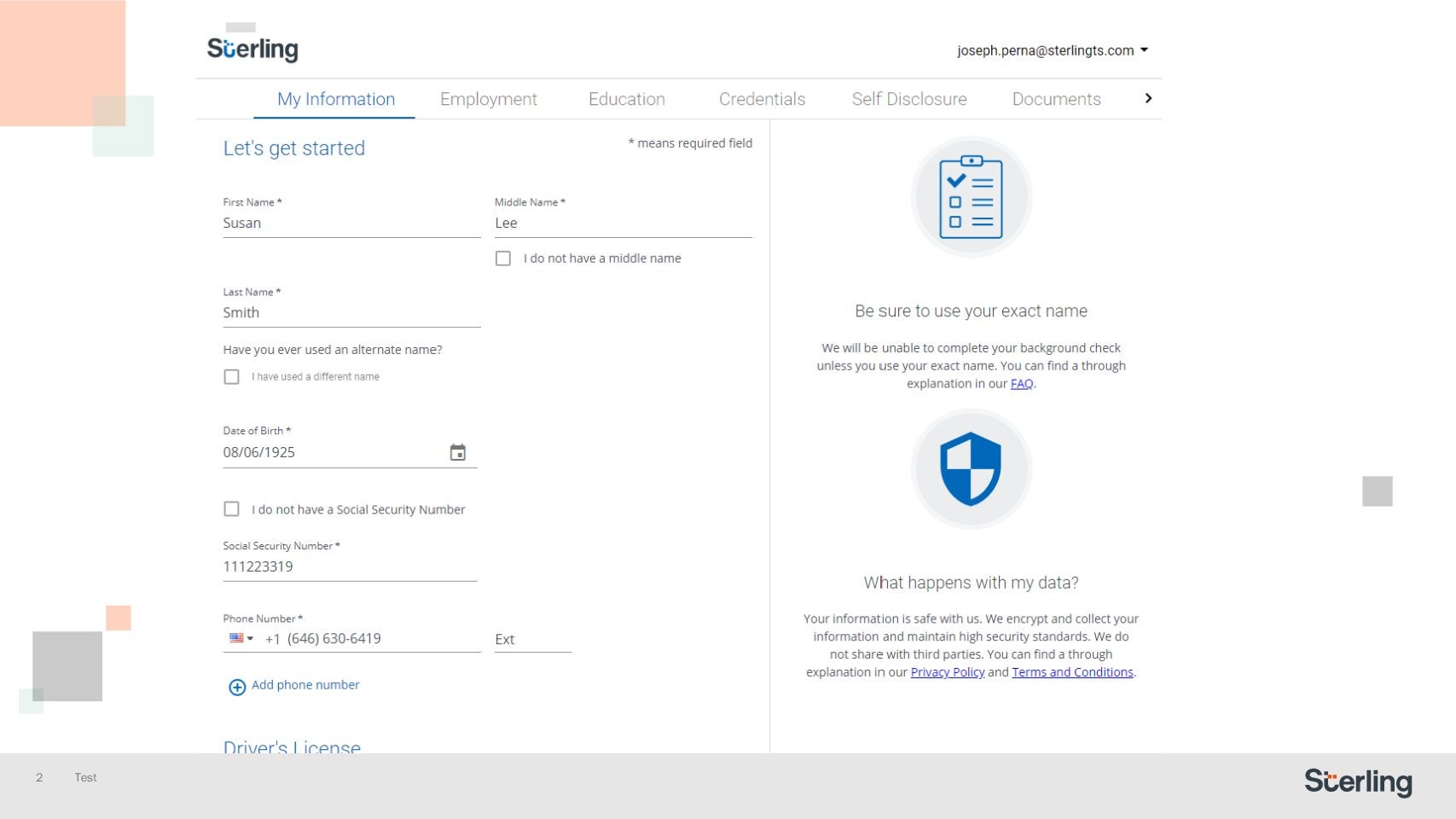Click the 'Let's get started' heading
The height and width of the screenshot is (819, 1456).
pos(294,148)
